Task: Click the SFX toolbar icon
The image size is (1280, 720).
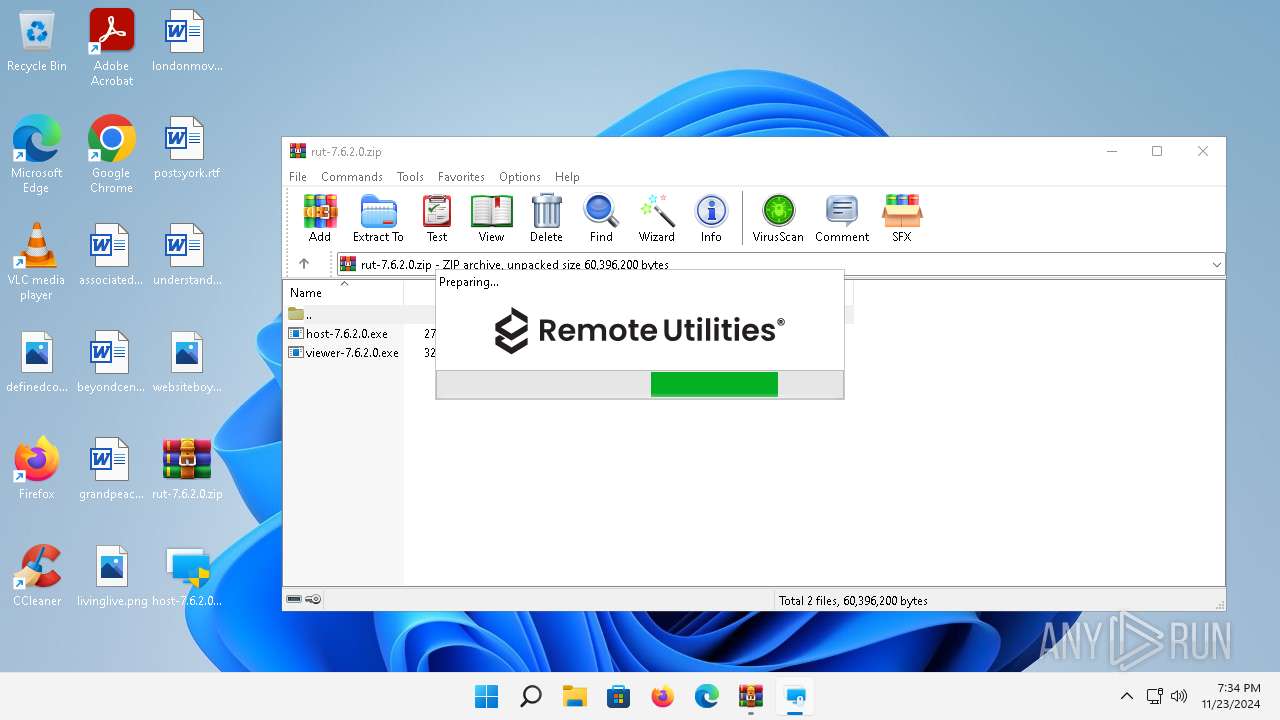Action: click(x=902, y=218)
